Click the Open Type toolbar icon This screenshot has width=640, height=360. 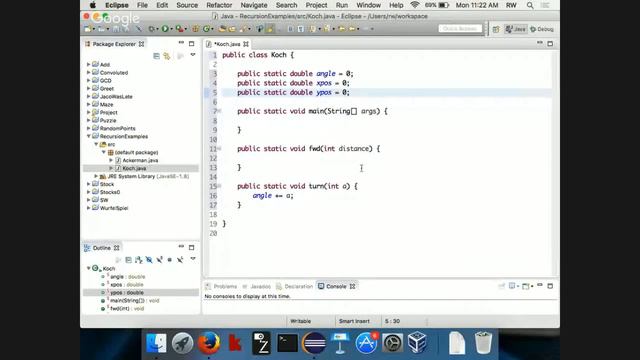coord(221,29)
